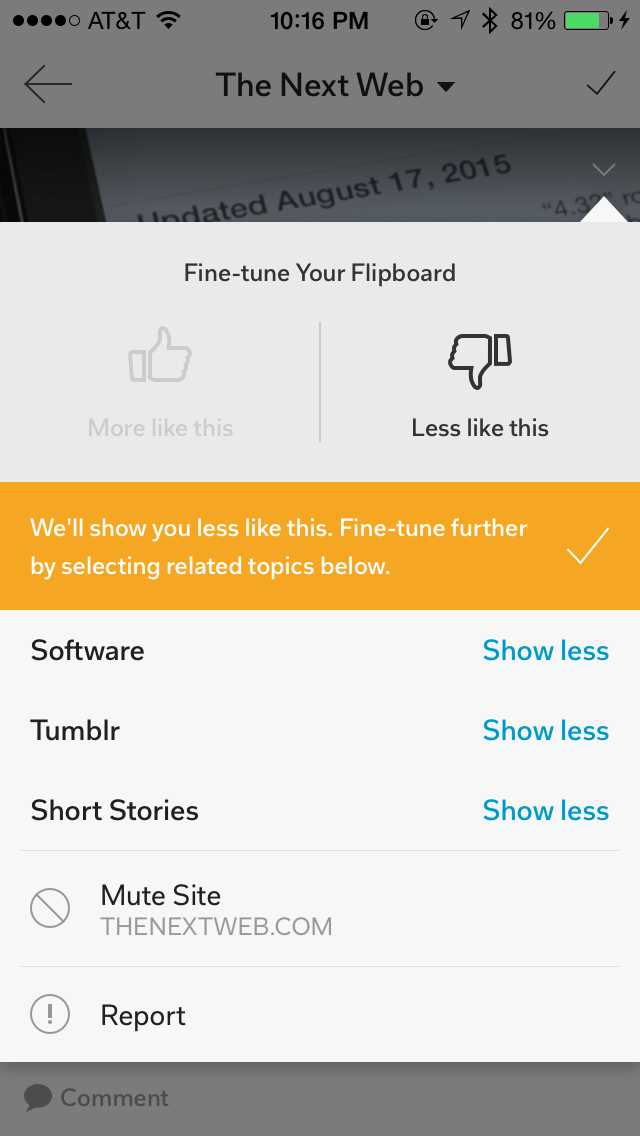Show less of Short Stories topic
The width and height of the screenshot is (640, 1136).
pos(545,811)
